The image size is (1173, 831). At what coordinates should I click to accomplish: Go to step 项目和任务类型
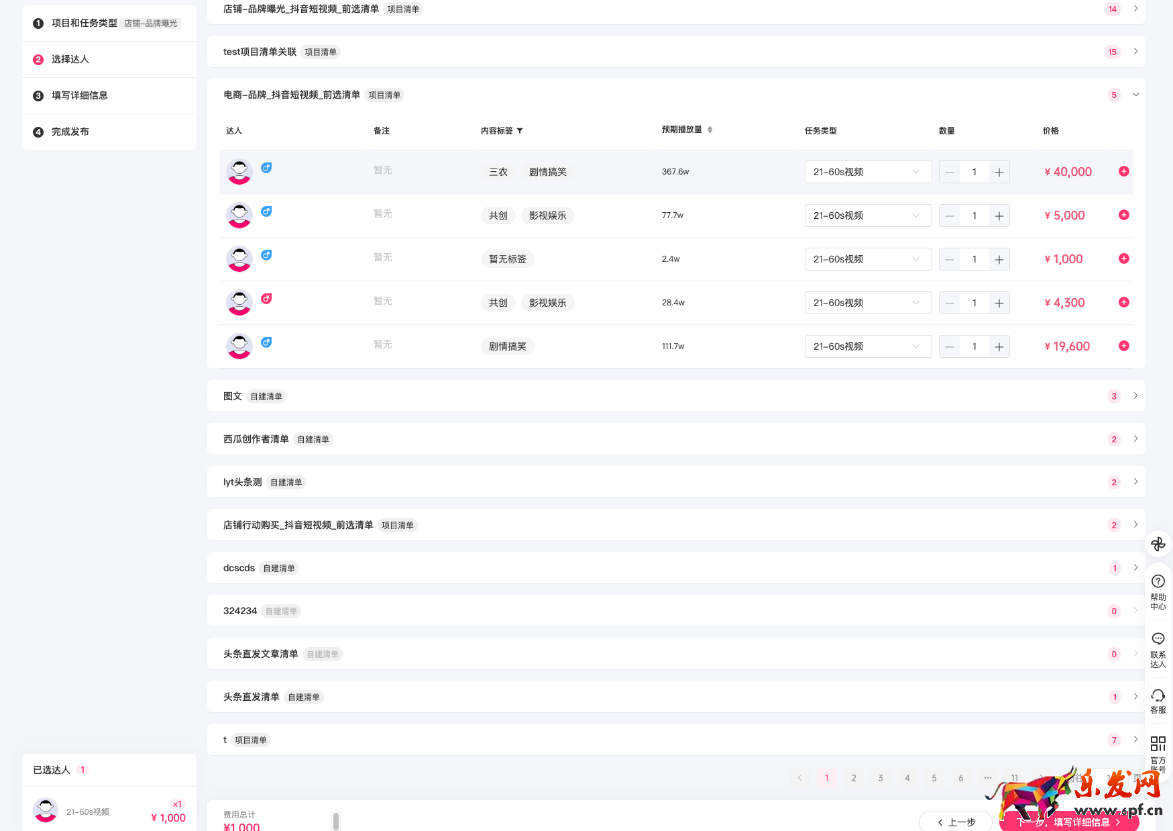tap(84, 23)
